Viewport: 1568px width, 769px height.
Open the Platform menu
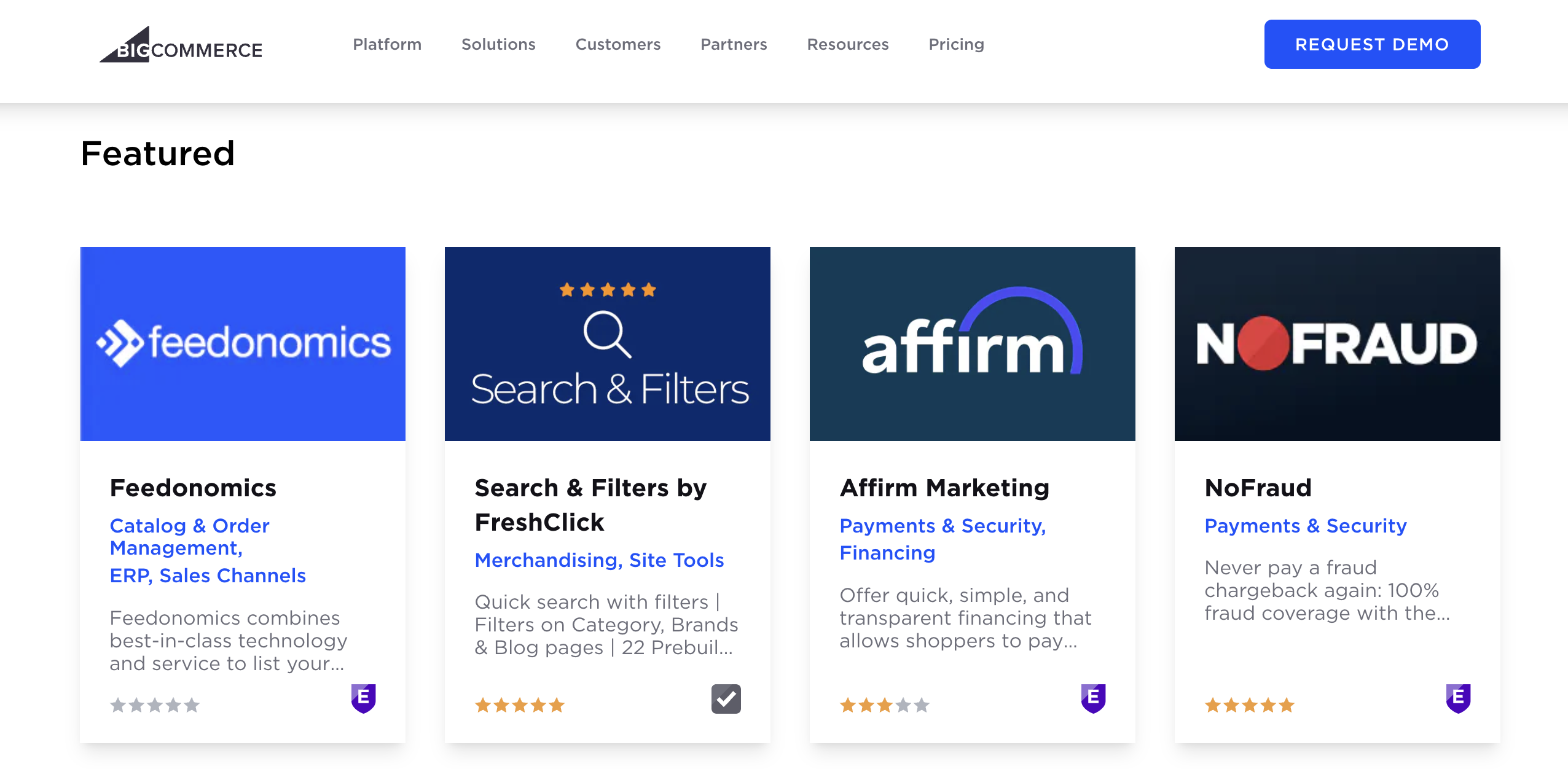tap(387, 44)
